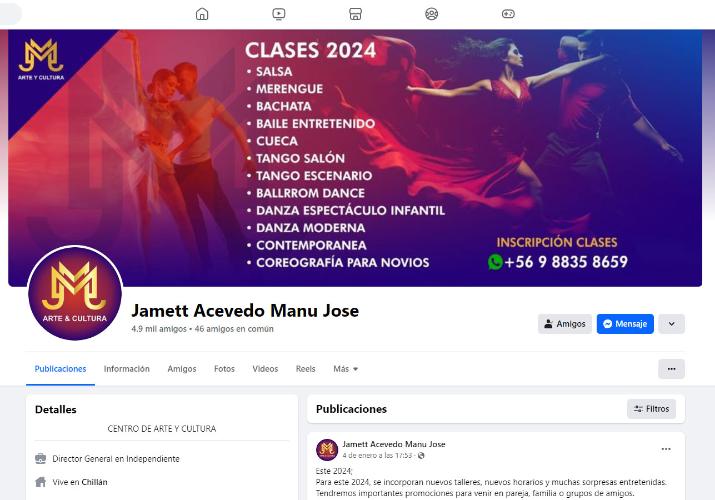Open the Filtros button for publications
This screenshot has height=500, width=715.
[x=651, y=409]
